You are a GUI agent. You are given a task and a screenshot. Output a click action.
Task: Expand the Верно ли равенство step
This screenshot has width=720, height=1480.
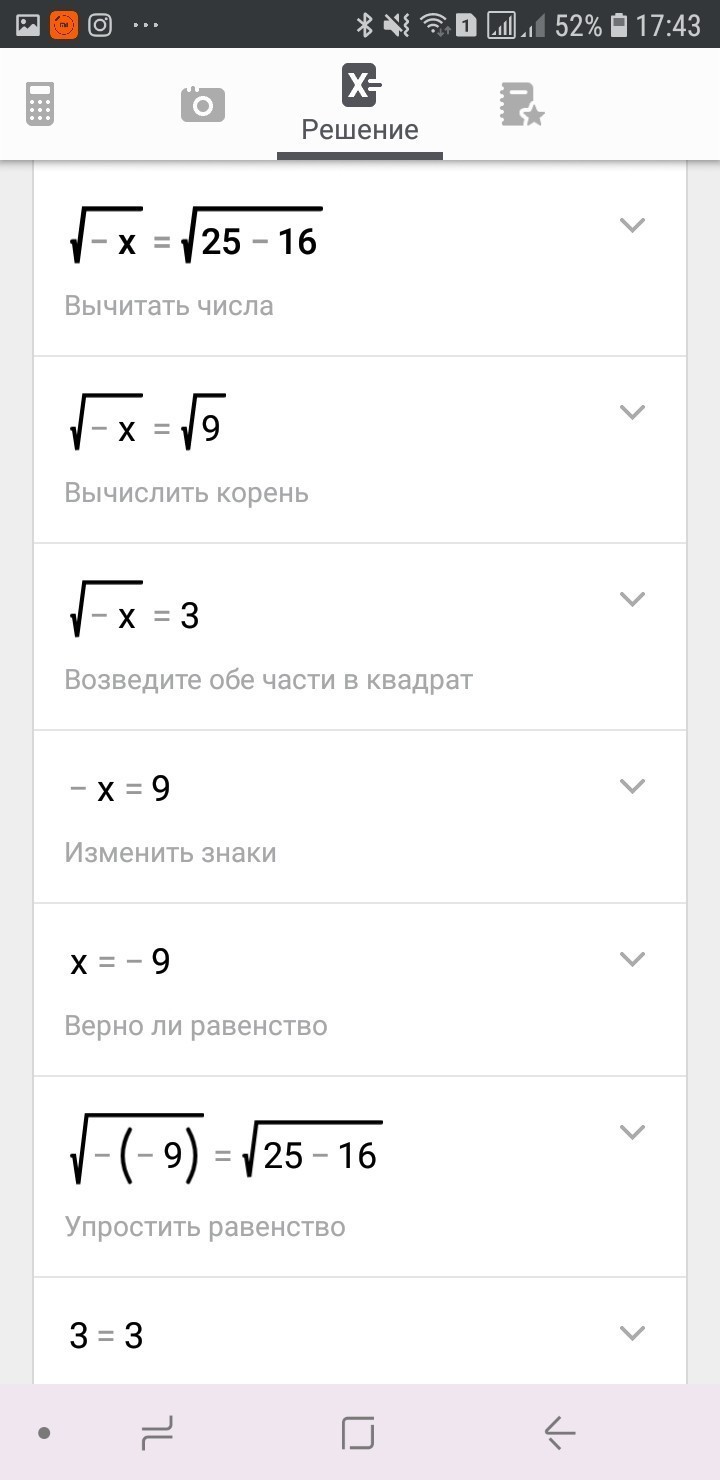coord(632,959)
